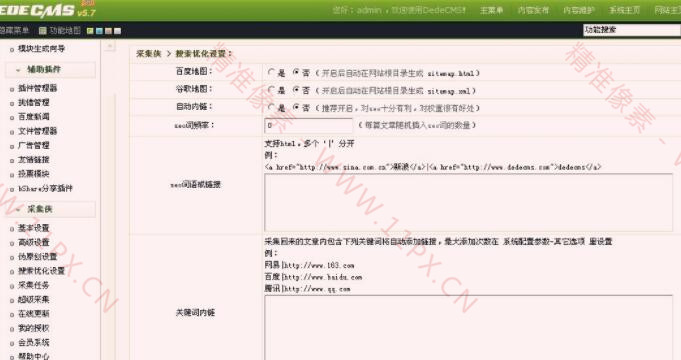Set 谷歌地图 to 否
The image size is (681, 360).
click(296, 90)
